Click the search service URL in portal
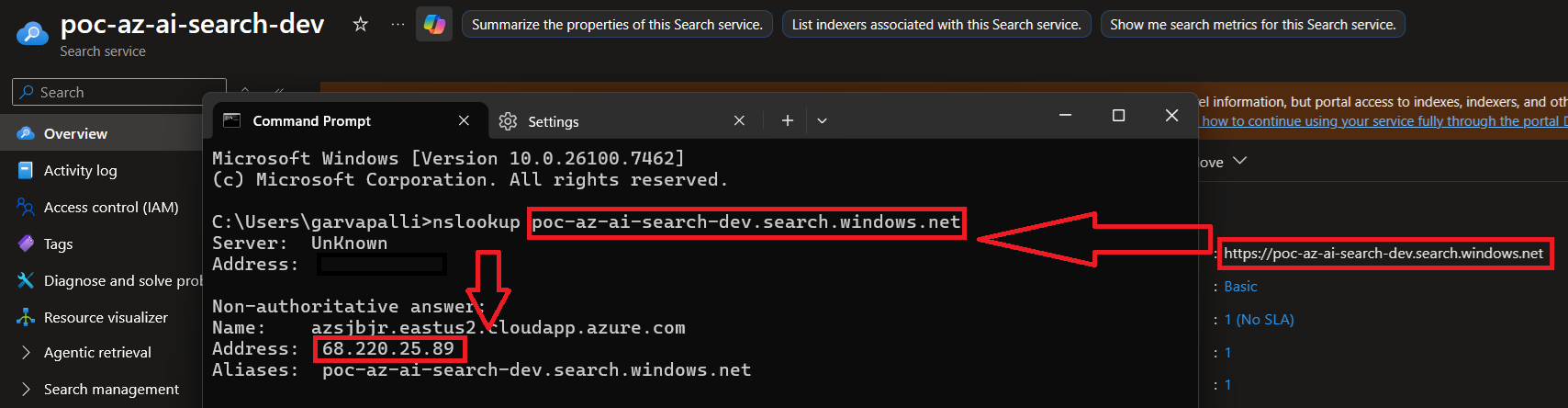 [x=1383, y=254]
